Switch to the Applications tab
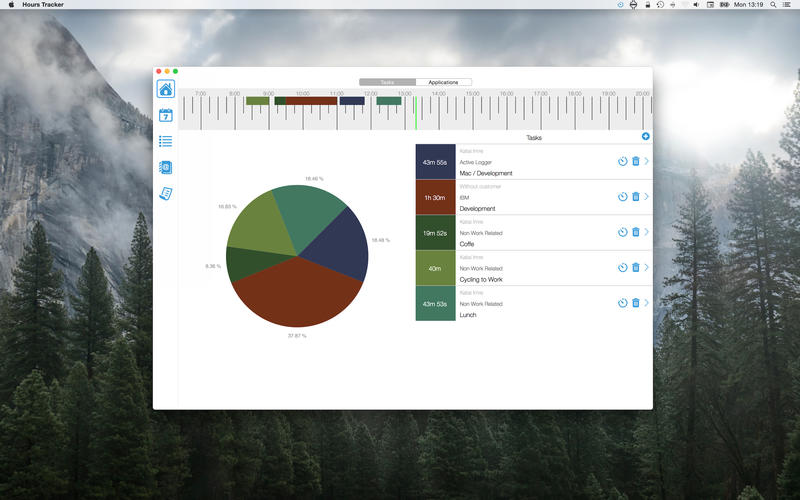This screenshot has height=500, width=800. coord(443,82)
